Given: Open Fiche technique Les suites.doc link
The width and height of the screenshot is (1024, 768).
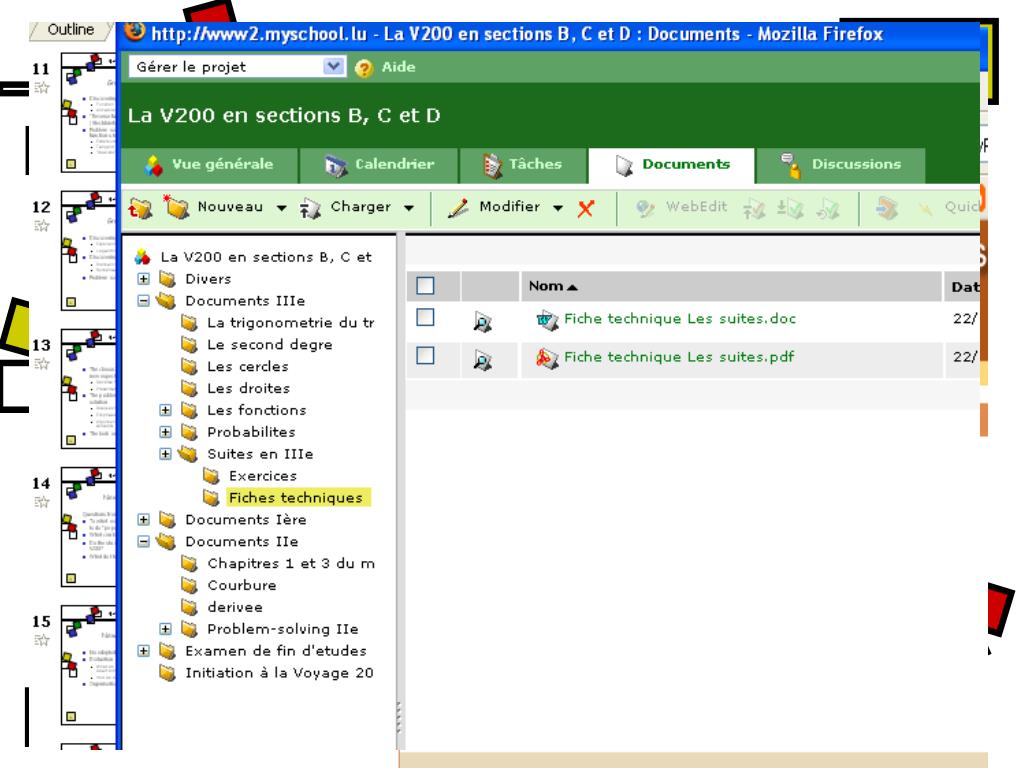Looking at the screenshot, I should (680, 319).
